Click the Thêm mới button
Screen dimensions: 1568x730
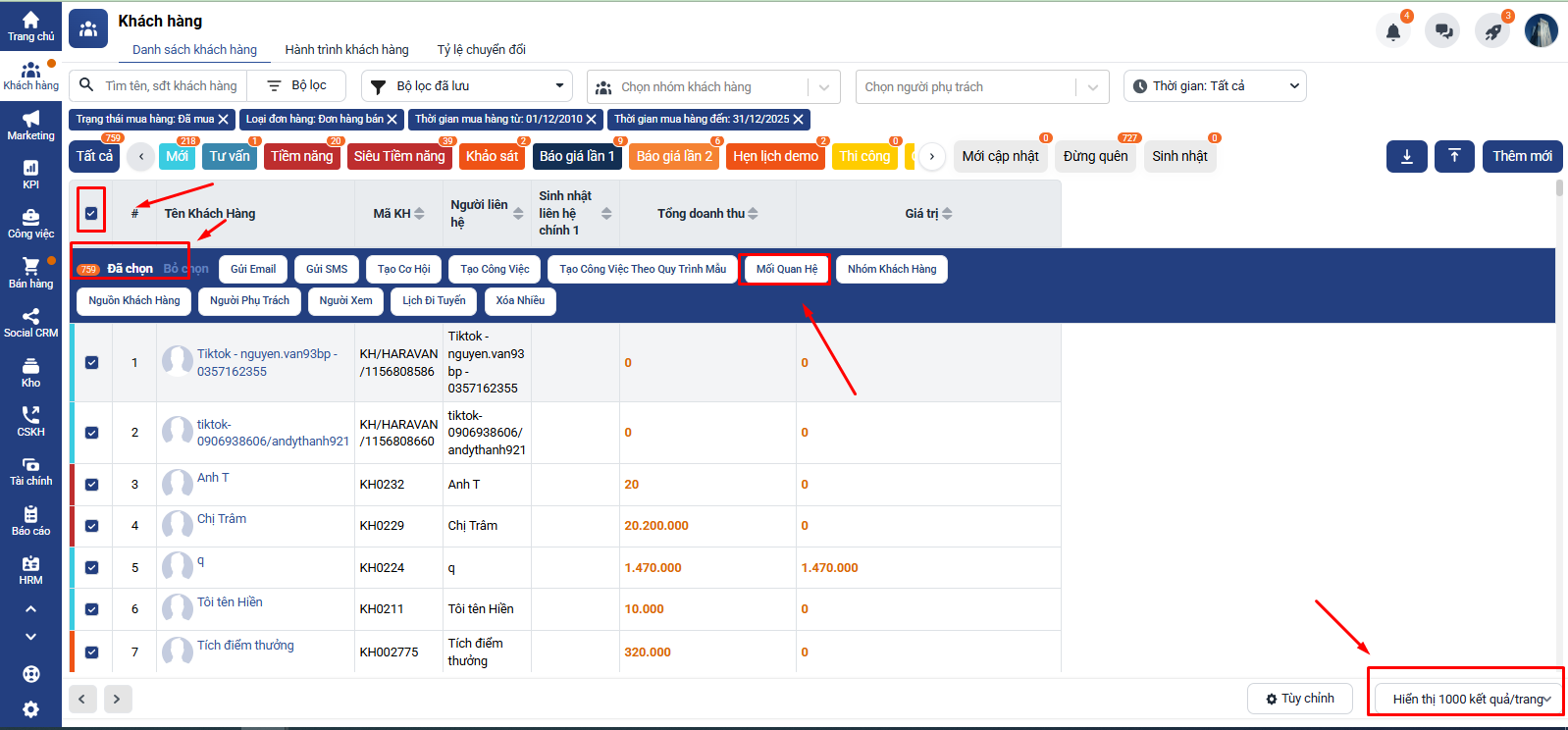(1522, 157)
